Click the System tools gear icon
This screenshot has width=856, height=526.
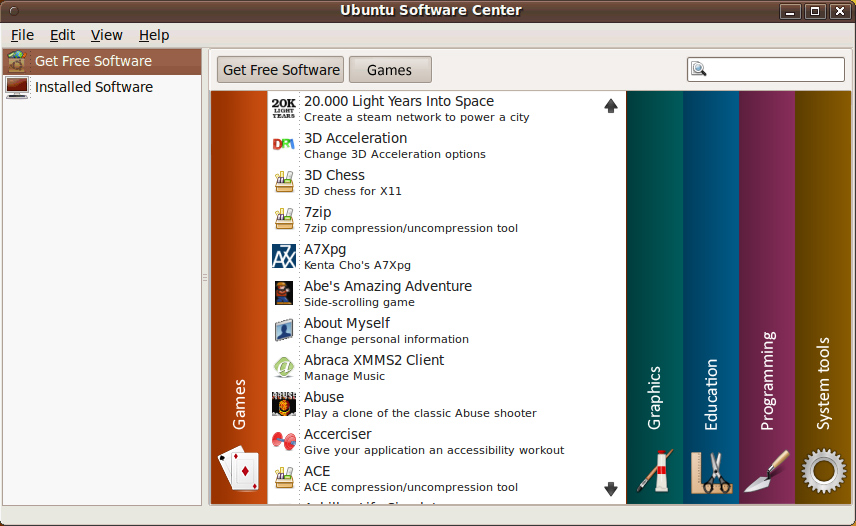tap(823, 470)
